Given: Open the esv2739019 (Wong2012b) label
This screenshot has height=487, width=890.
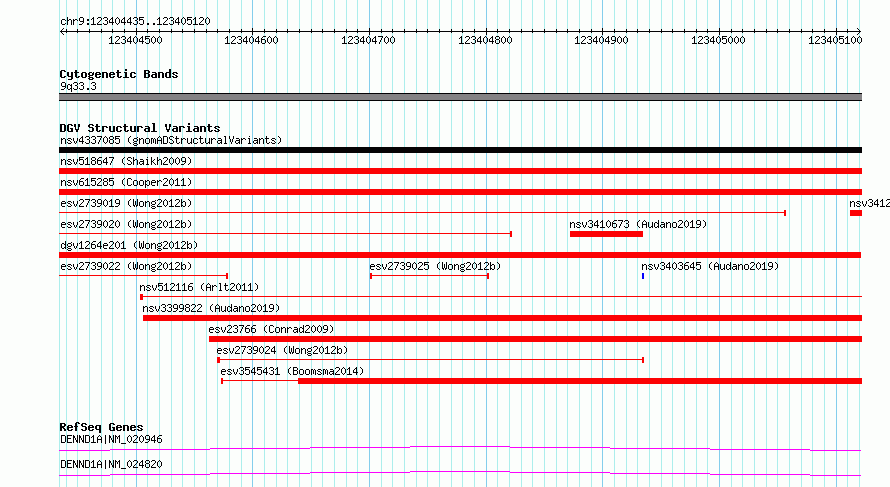Looking at the screenshot, I should 126,203.
